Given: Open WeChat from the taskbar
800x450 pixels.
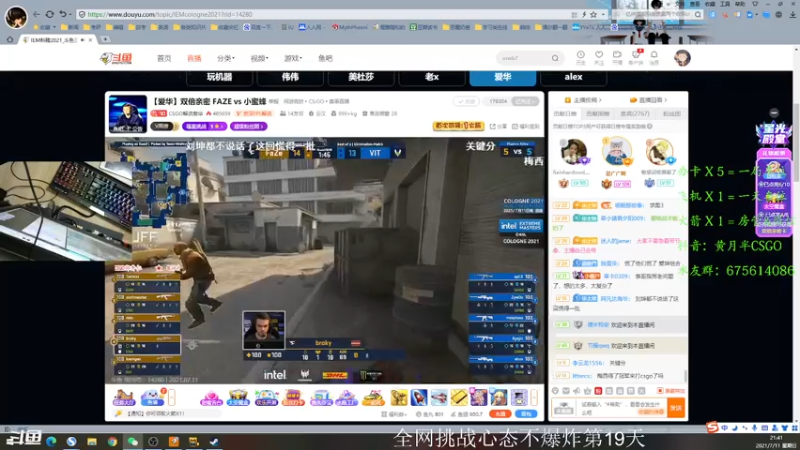Looking at the screenshot, I should tap(133, 441).
